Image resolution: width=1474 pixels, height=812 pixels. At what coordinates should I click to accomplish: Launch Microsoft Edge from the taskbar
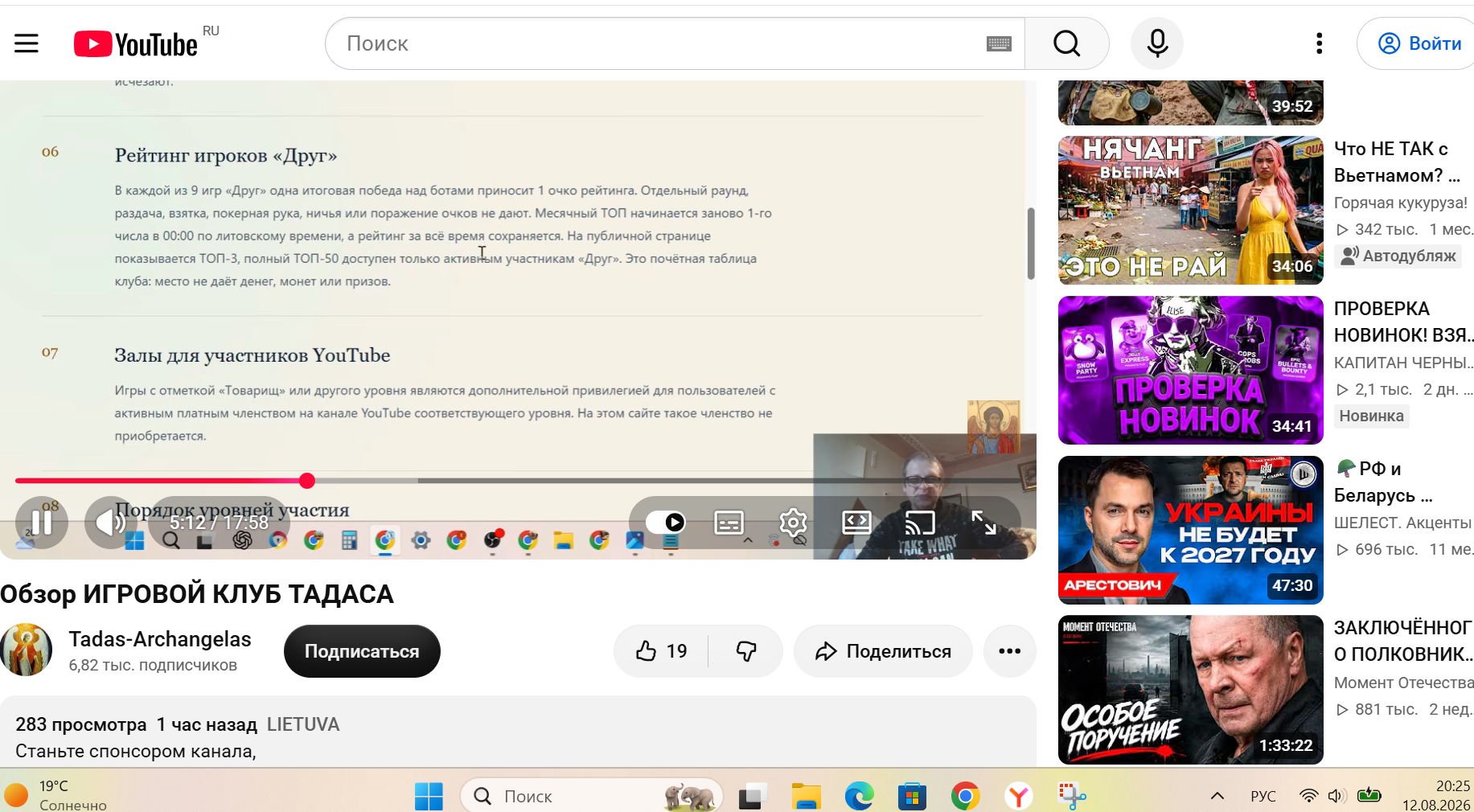tap(859, 796)
